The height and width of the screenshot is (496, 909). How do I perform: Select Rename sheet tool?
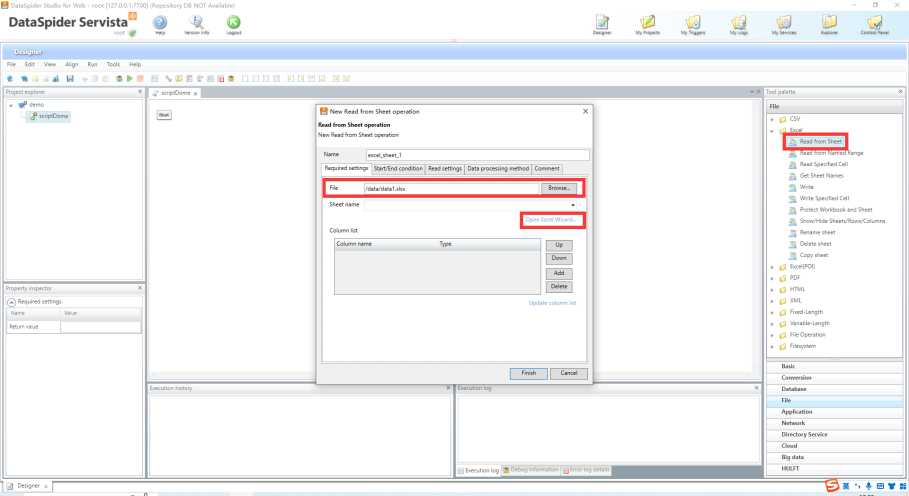817,232
